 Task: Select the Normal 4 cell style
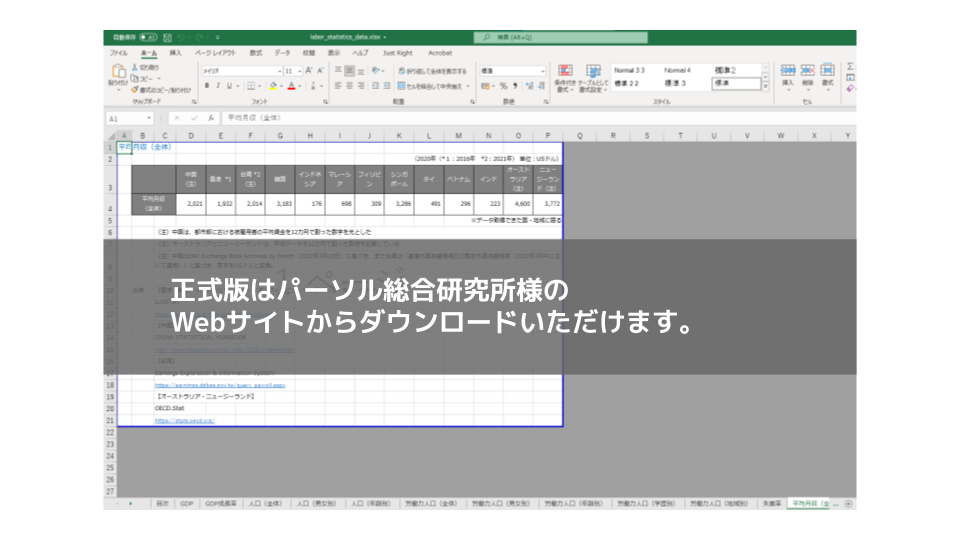pos(678,70)
